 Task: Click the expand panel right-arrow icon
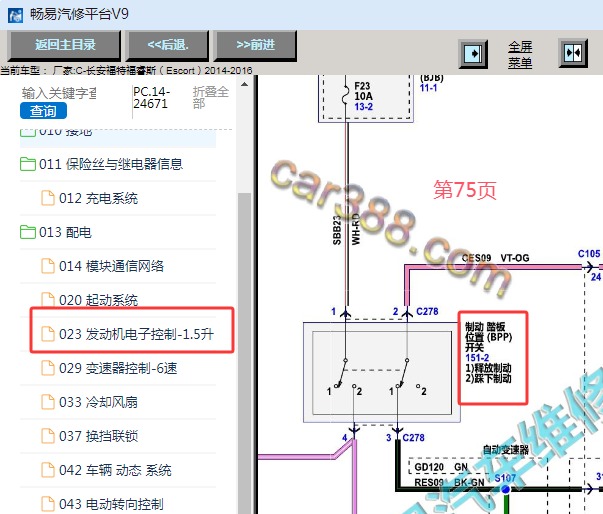click(x=474, y=54)
